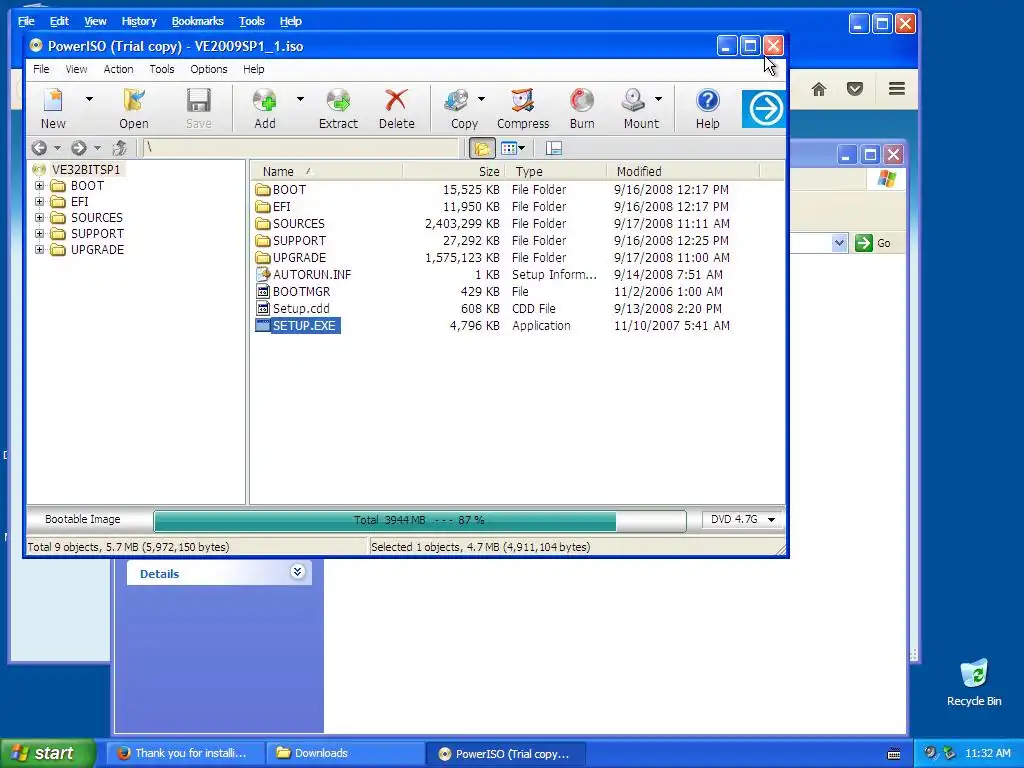Image resolution: width=1024 pixels, height=768 pixels.
Task: Open the Help menu in PowerISO
Action: [x=253, y=69]
